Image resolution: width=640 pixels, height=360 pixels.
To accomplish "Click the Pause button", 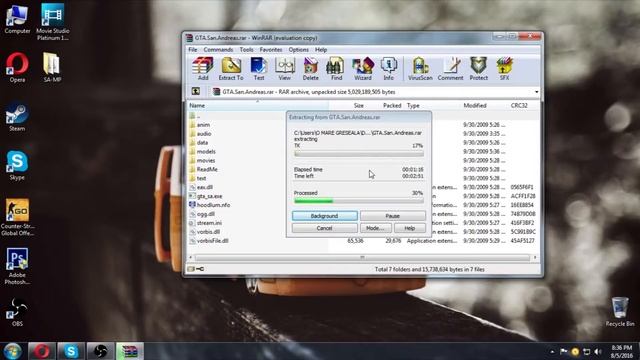I will (393, 216).
